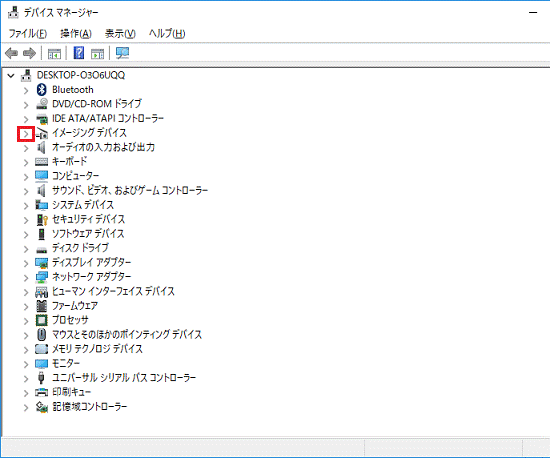
Task: Select the ユニバーサル シリアル バス コントローラー label
Action: click(x=124, y=378)
